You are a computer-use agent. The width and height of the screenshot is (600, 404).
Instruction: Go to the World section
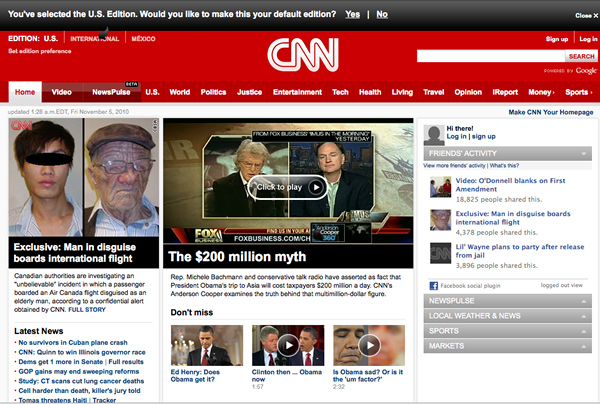(179, 92)
